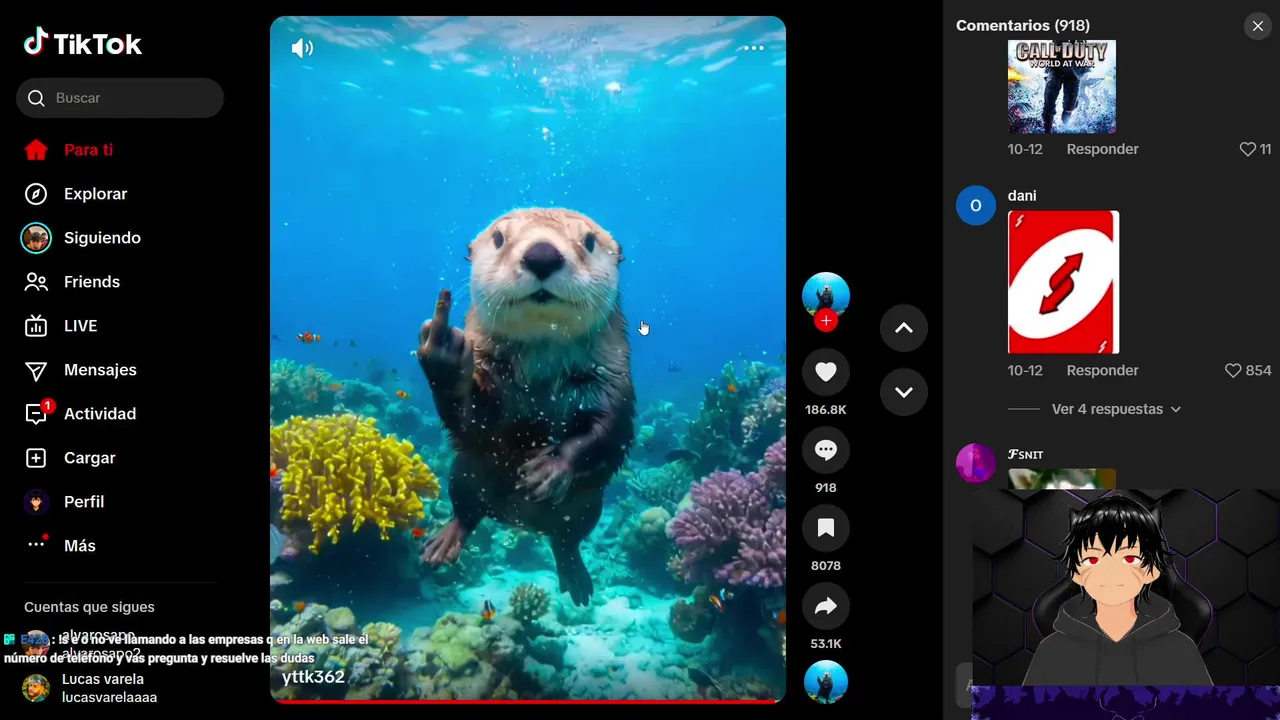Image resolution: width=1280 pixels, height=720 pixels.
Task: Close the Comentarios panel
Action: [x=1258, y=26]
